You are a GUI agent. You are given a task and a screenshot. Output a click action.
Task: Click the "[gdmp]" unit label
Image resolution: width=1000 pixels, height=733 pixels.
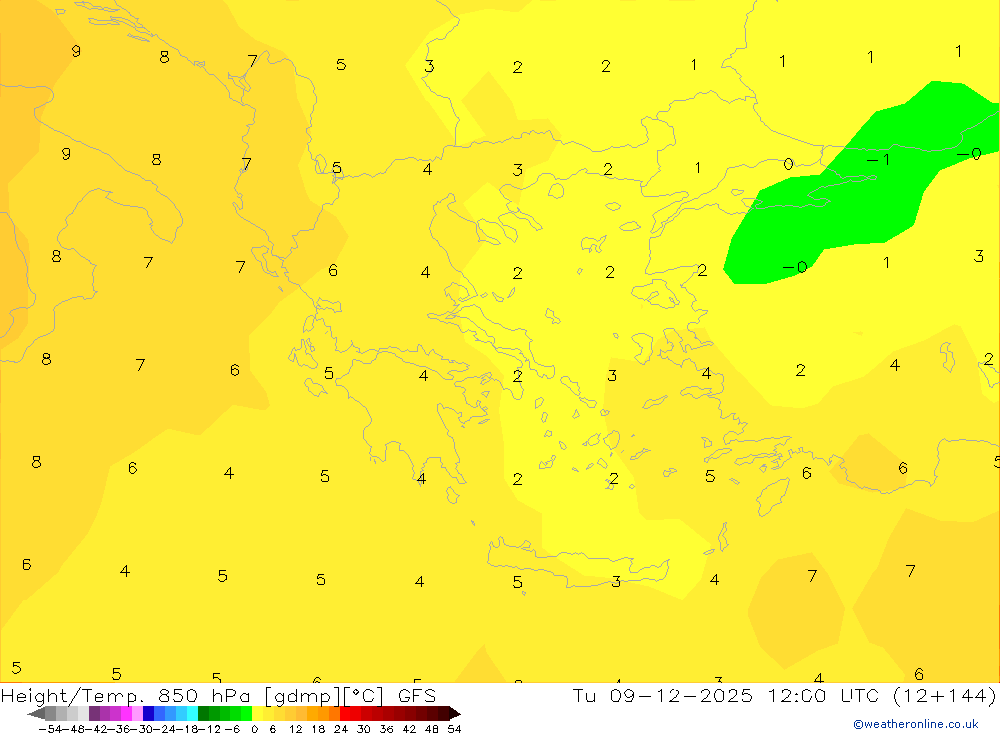point(302,697)
